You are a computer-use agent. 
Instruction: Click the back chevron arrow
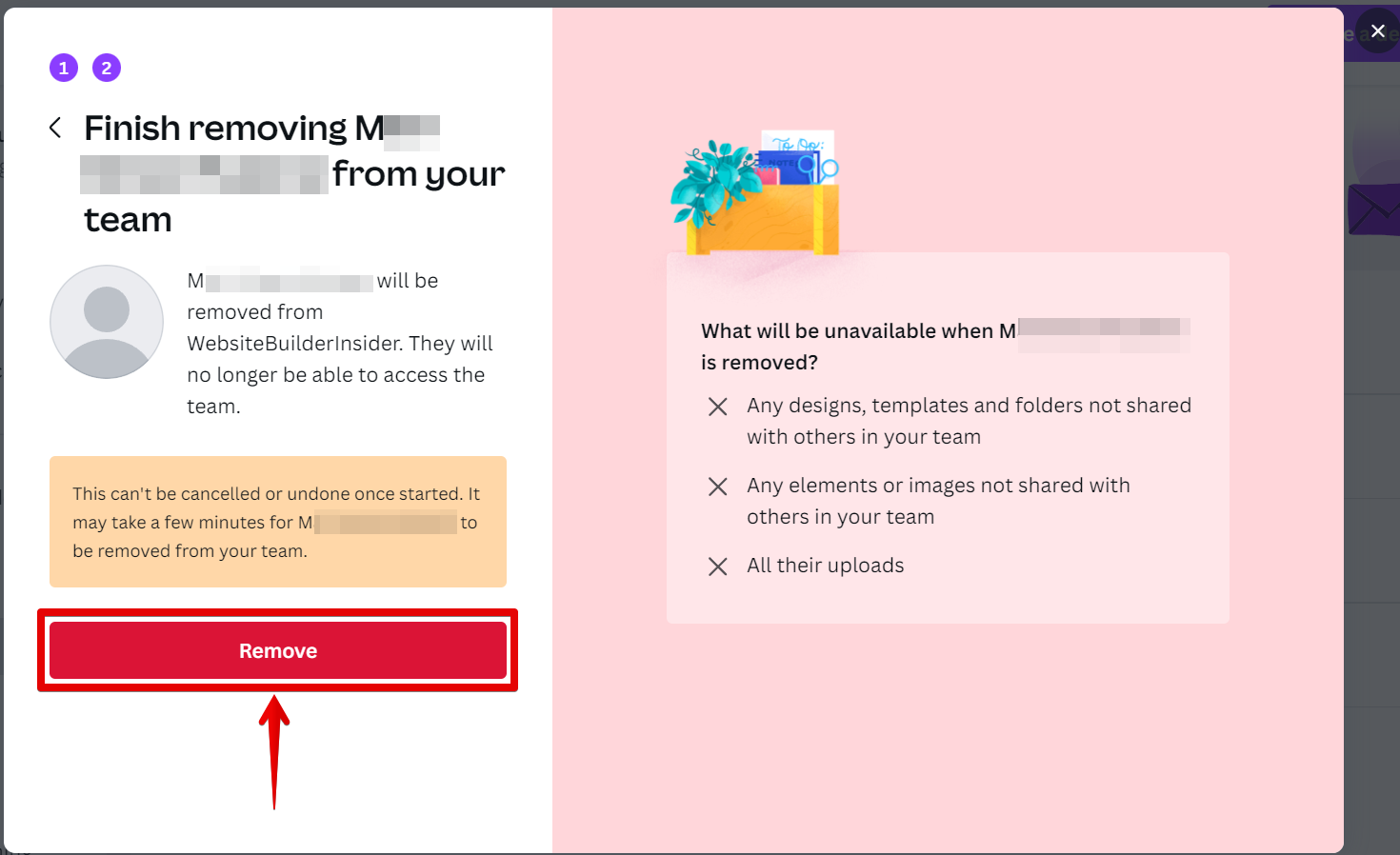(55, 128)
